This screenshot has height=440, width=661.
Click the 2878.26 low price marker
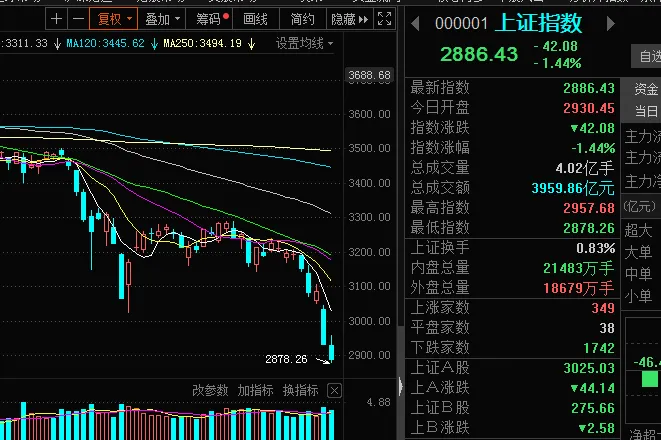(x=286, y=359)
